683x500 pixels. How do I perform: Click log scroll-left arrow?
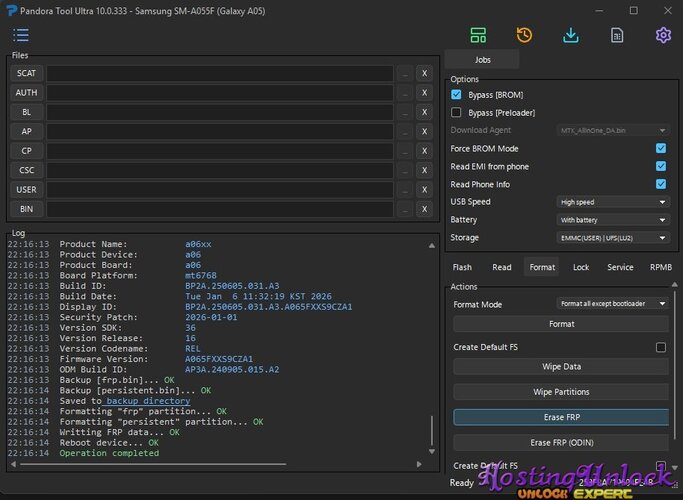point(14,464)
